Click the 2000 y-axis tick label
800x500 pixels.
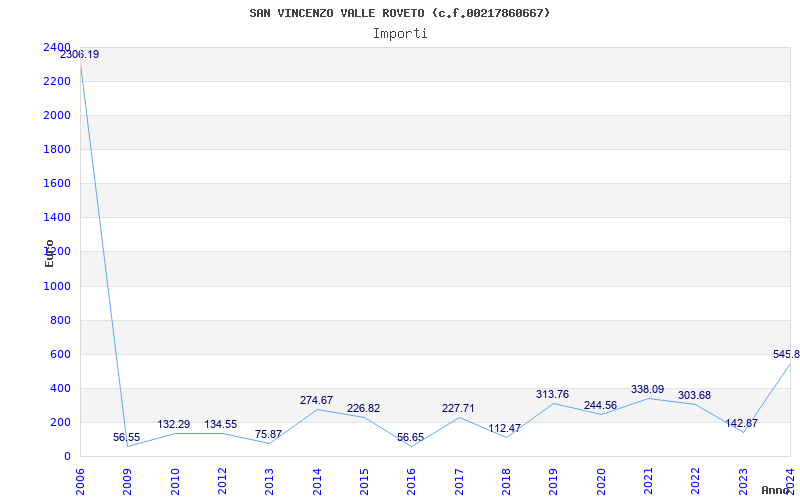tap(57, 115)
